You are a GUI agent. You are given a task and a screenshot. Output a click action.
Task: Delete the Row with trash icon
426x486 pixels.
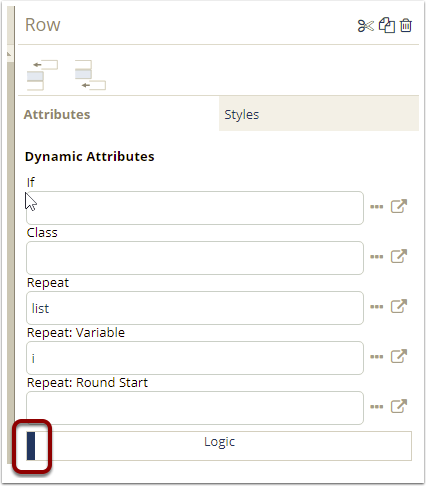tap(406, 25)
